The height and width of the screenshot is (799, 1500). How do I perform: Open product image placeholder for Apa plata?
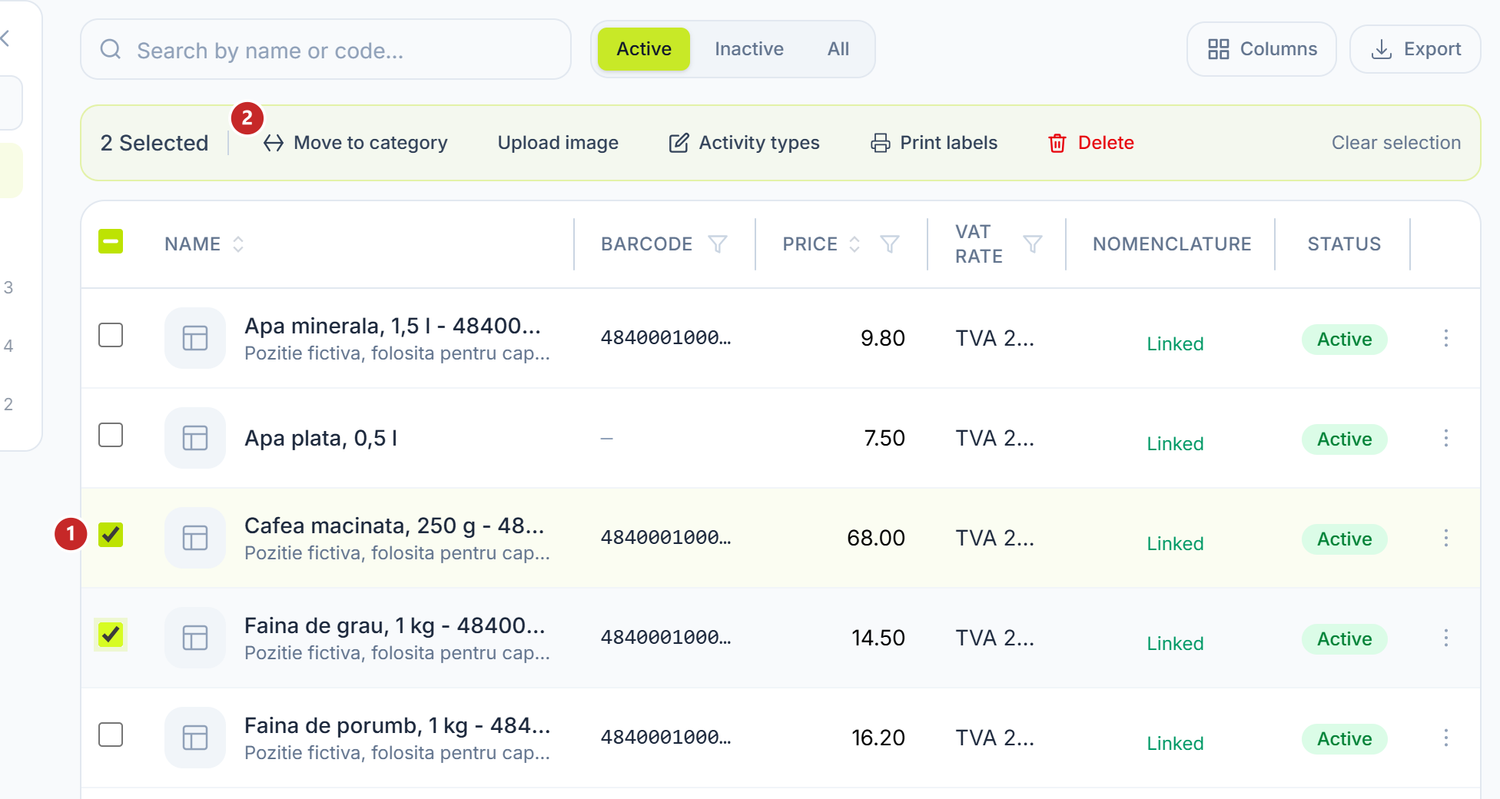click(x=195, y=438)
